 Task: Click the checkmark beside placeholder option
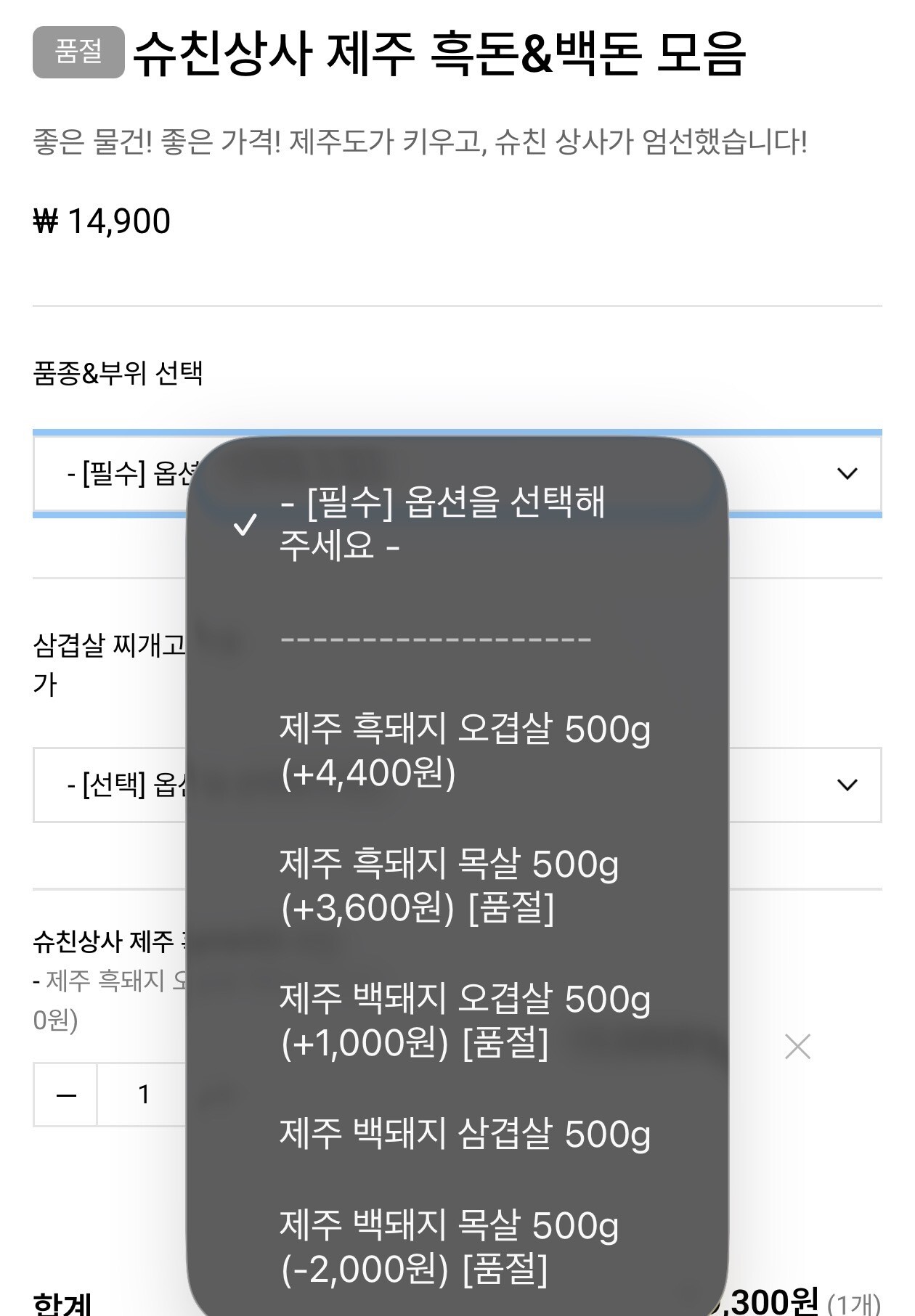[x=245, y=523]
